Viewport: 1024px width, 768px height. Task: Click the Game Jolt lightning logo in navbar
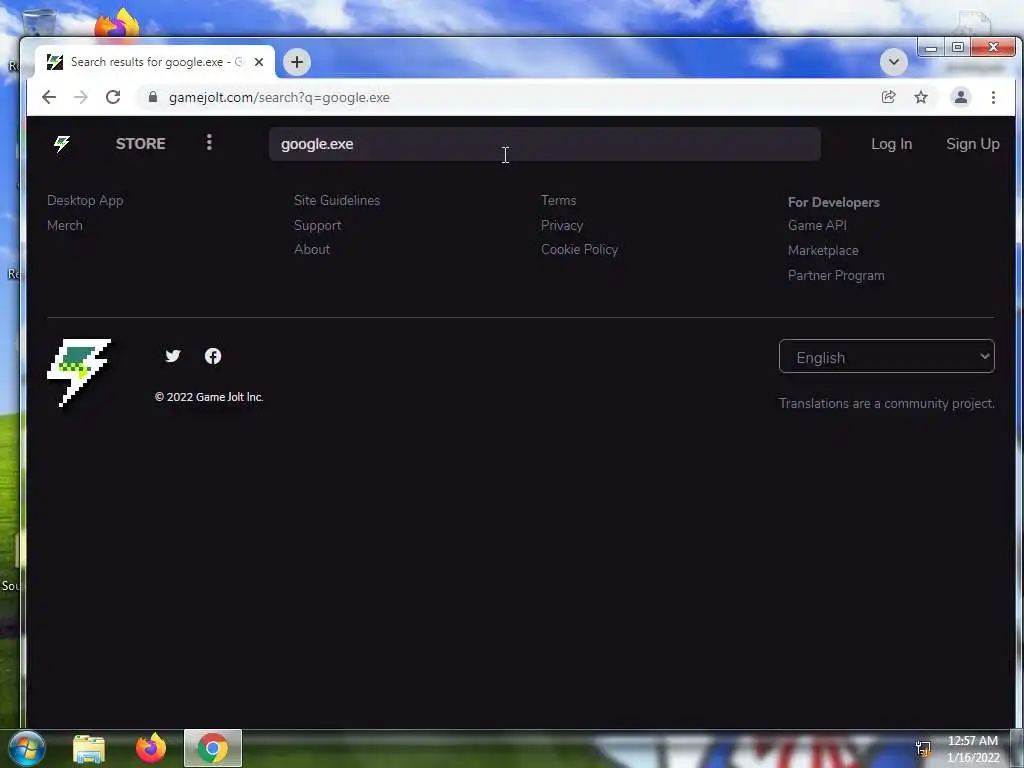coord(62,144)
